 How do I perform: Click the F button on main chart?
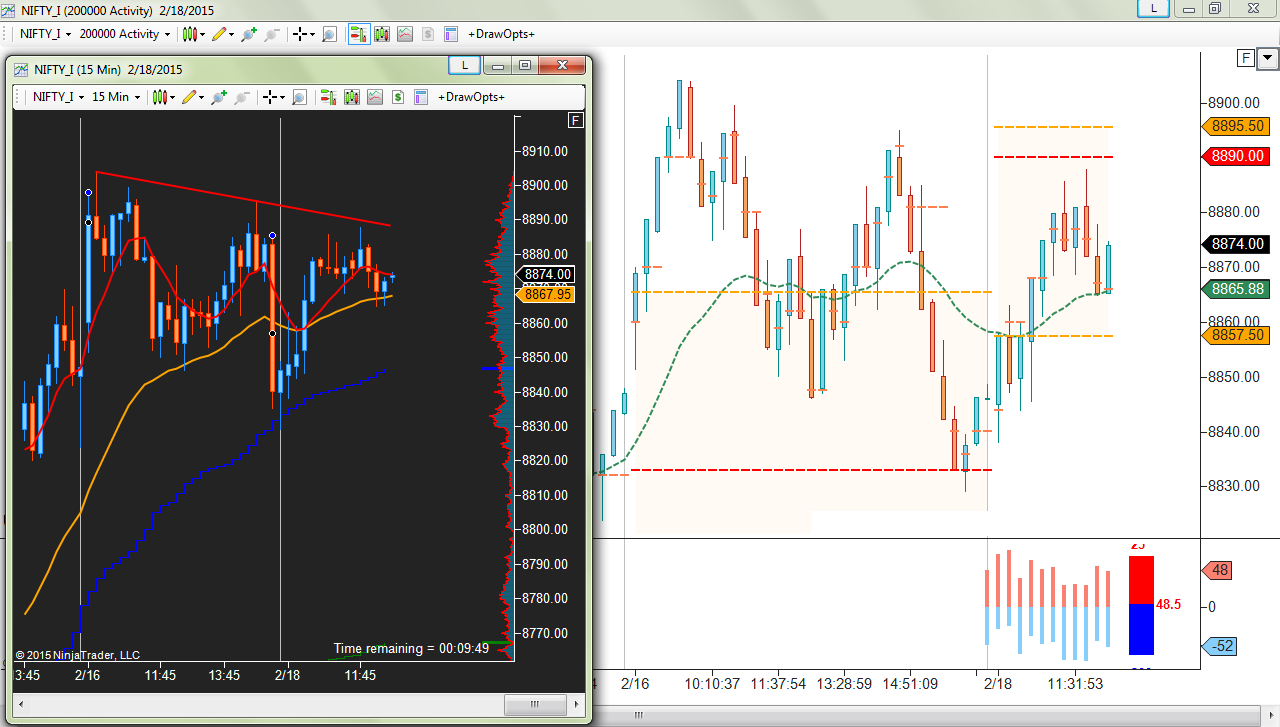[x=1246, y=58]
